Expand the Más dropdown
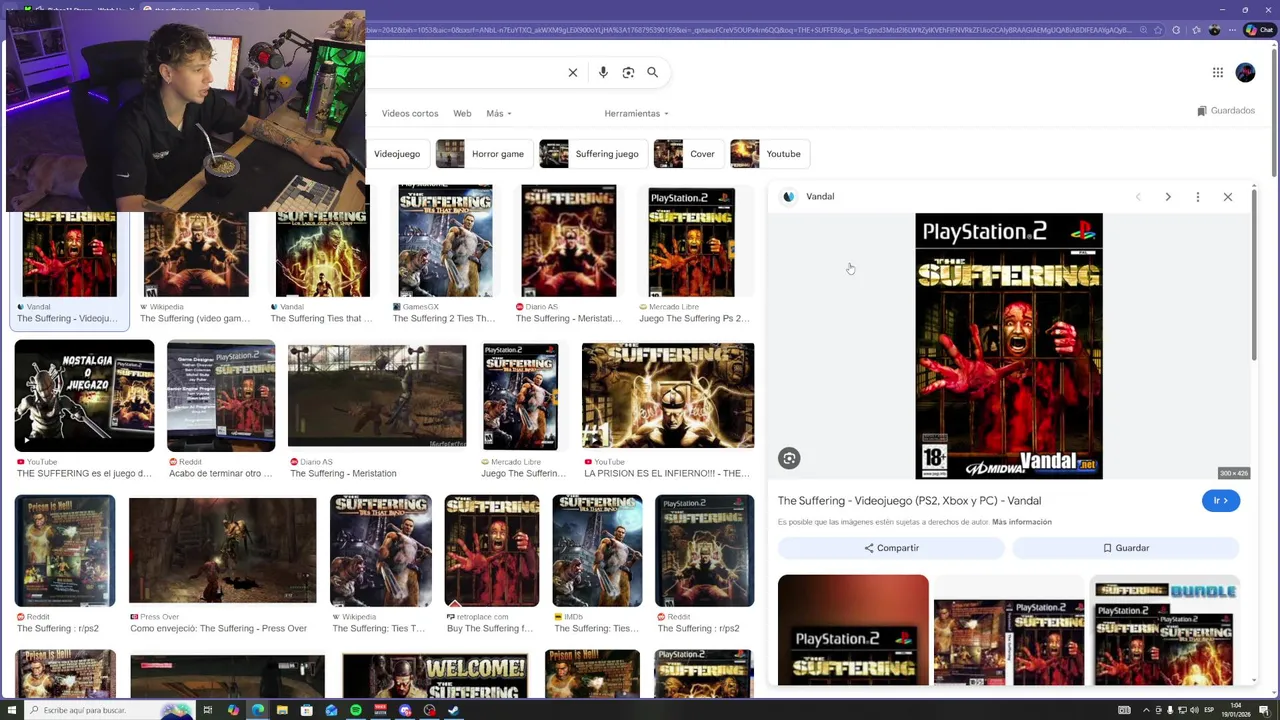This screenshot has height=720, width=1280. [x=498, y=113]
